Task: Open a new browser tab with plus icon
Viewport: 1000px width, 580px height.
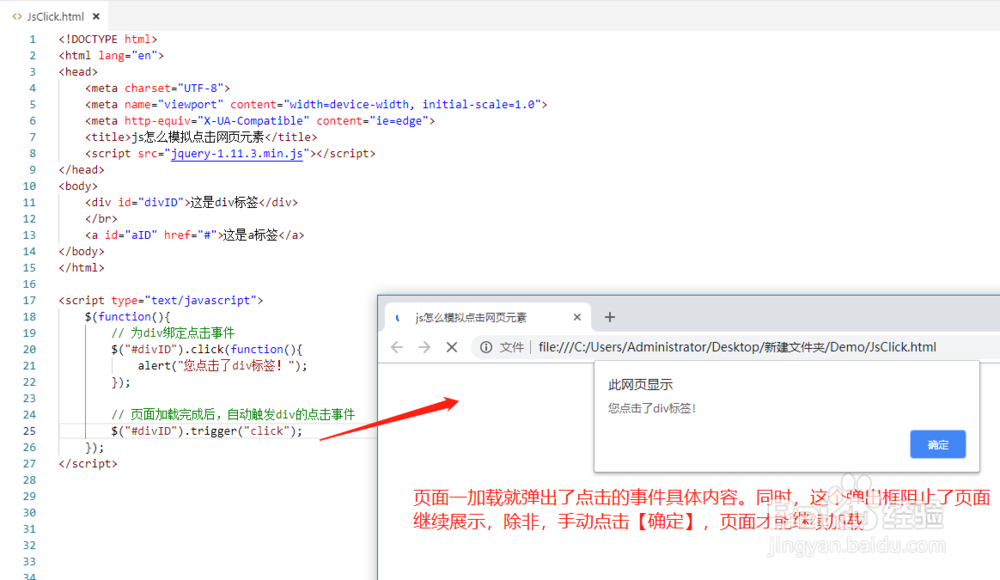Action: [610, 317]
